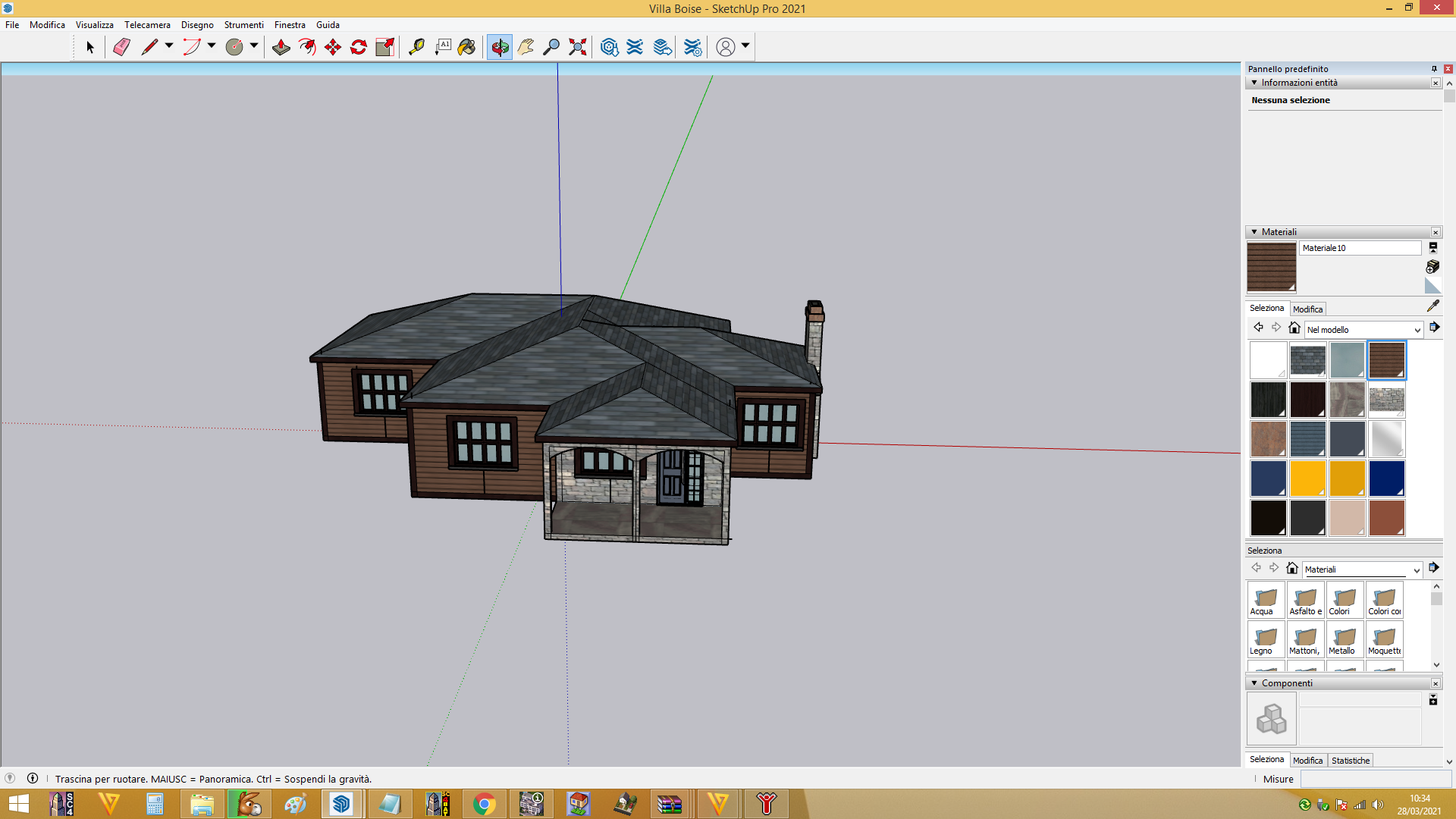The width and height of the screenshot is (1456, 819).
Task: Choose the Tape Measure tool
Action: coord(416,47)
